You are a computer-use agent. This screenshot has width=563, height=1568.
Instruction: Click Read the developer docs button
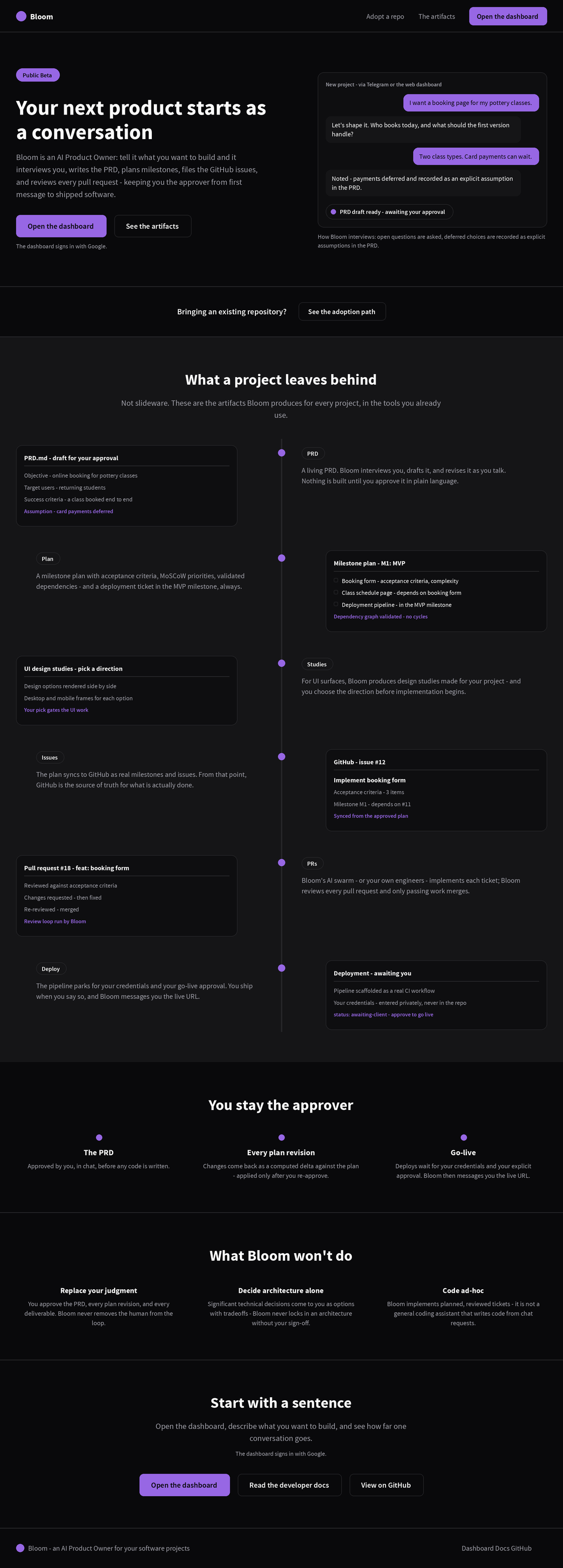(x=290, y=1485)
